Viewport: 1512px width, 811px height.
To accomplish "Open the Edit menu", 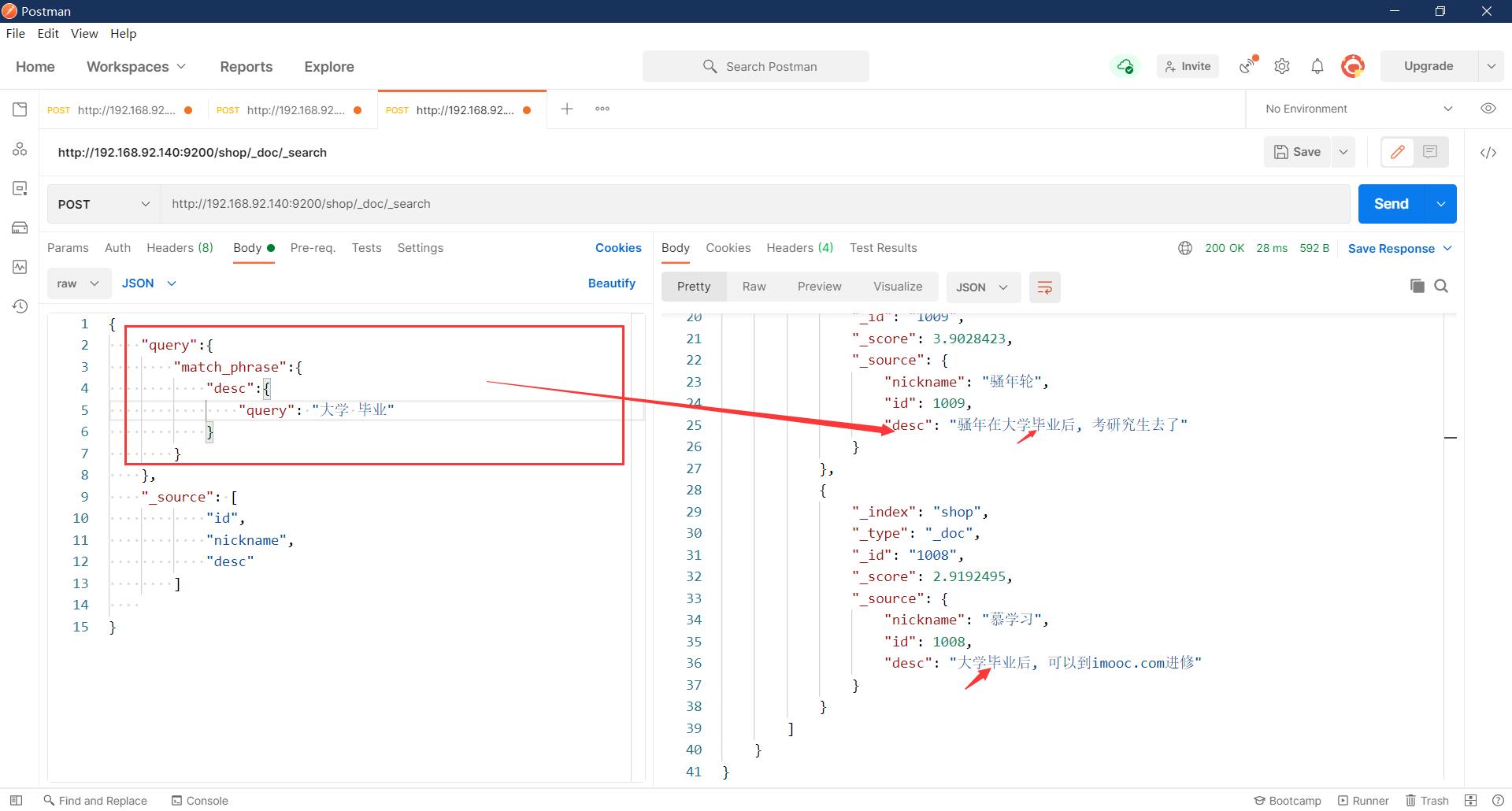I will coord(48,33).
